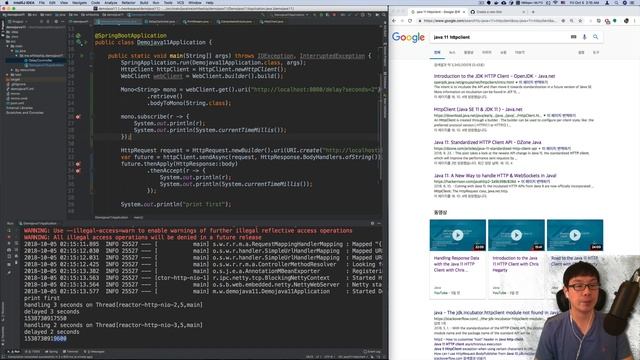The height and width of the screenshot is (360, 640).
Task: Play the Handling Response Data video thumbnail
Action: click(x=458, y=235)
